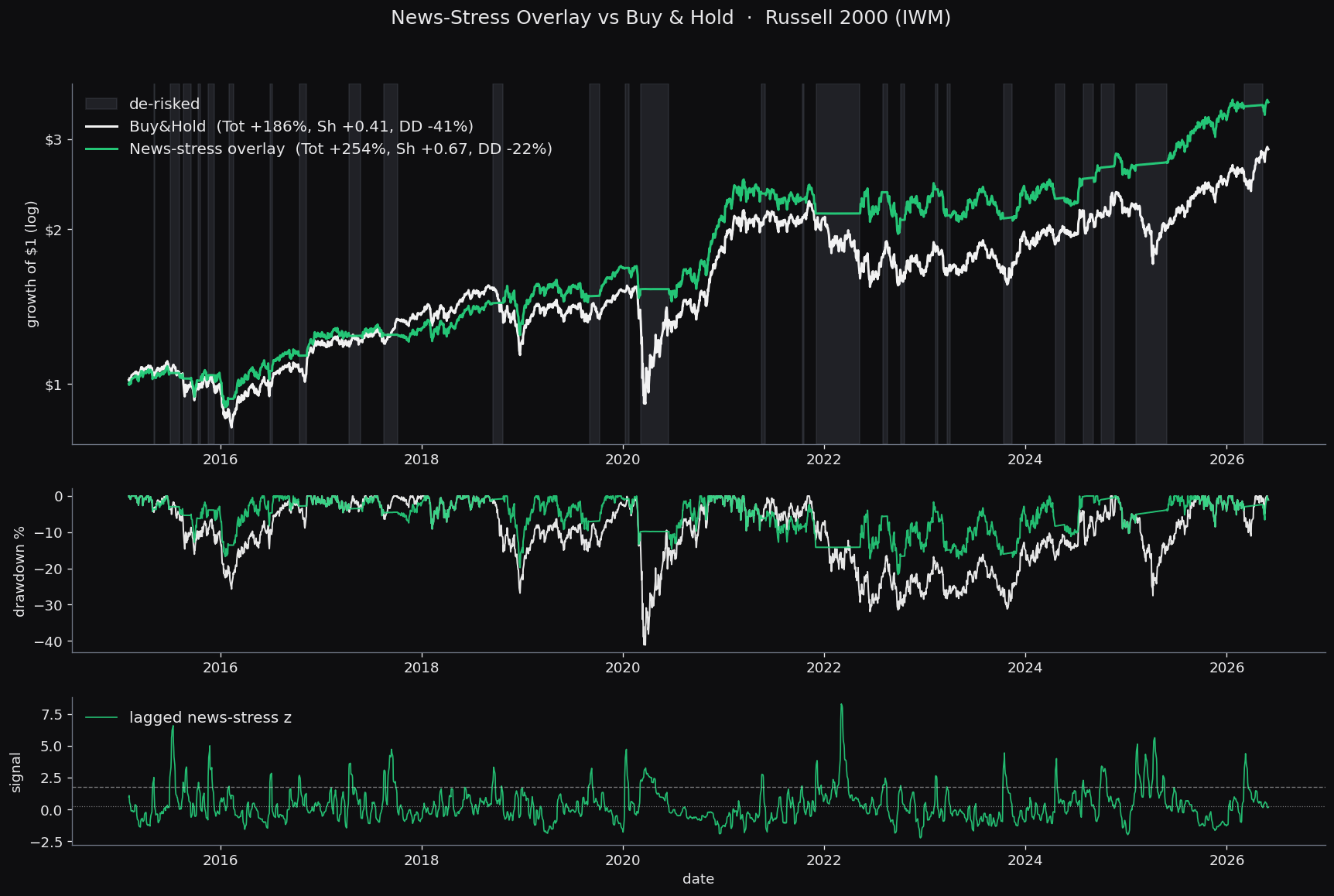Click the green News-stress overlay legend line

pos(101,149)
